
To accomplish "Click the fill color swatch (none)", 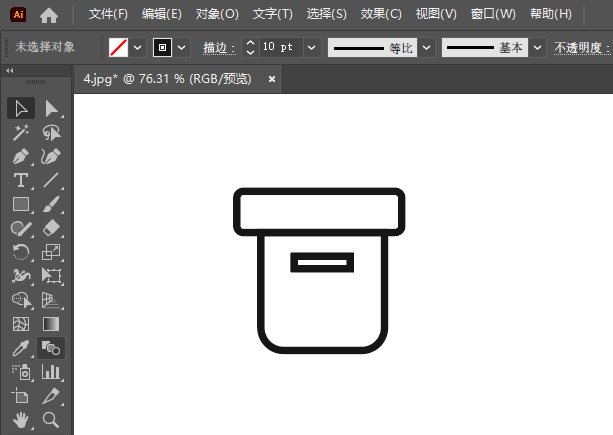I will tap(118, 47).
